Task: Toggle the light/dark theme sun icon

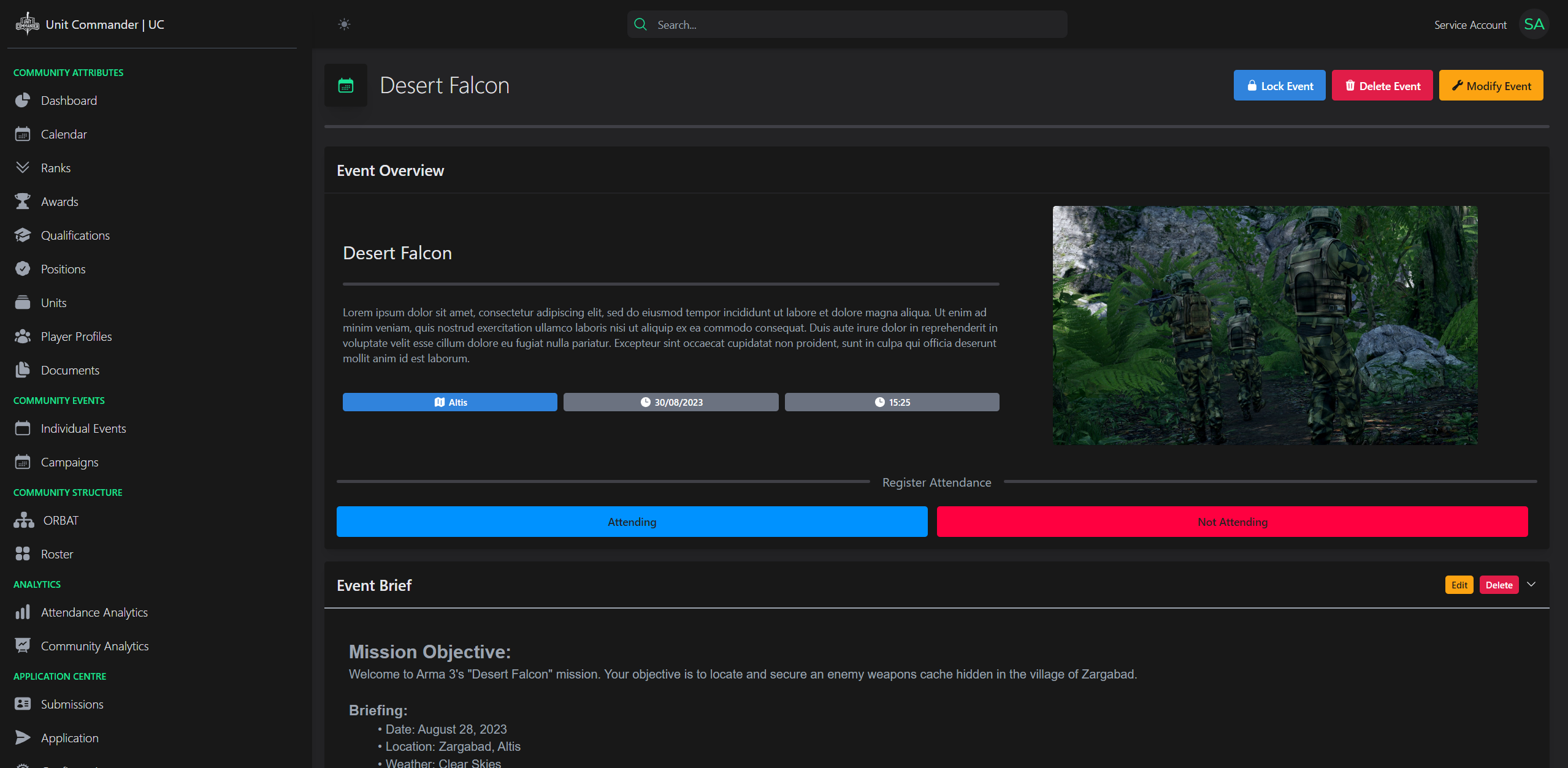Action: pyautogui.click(x=344, y=25)
